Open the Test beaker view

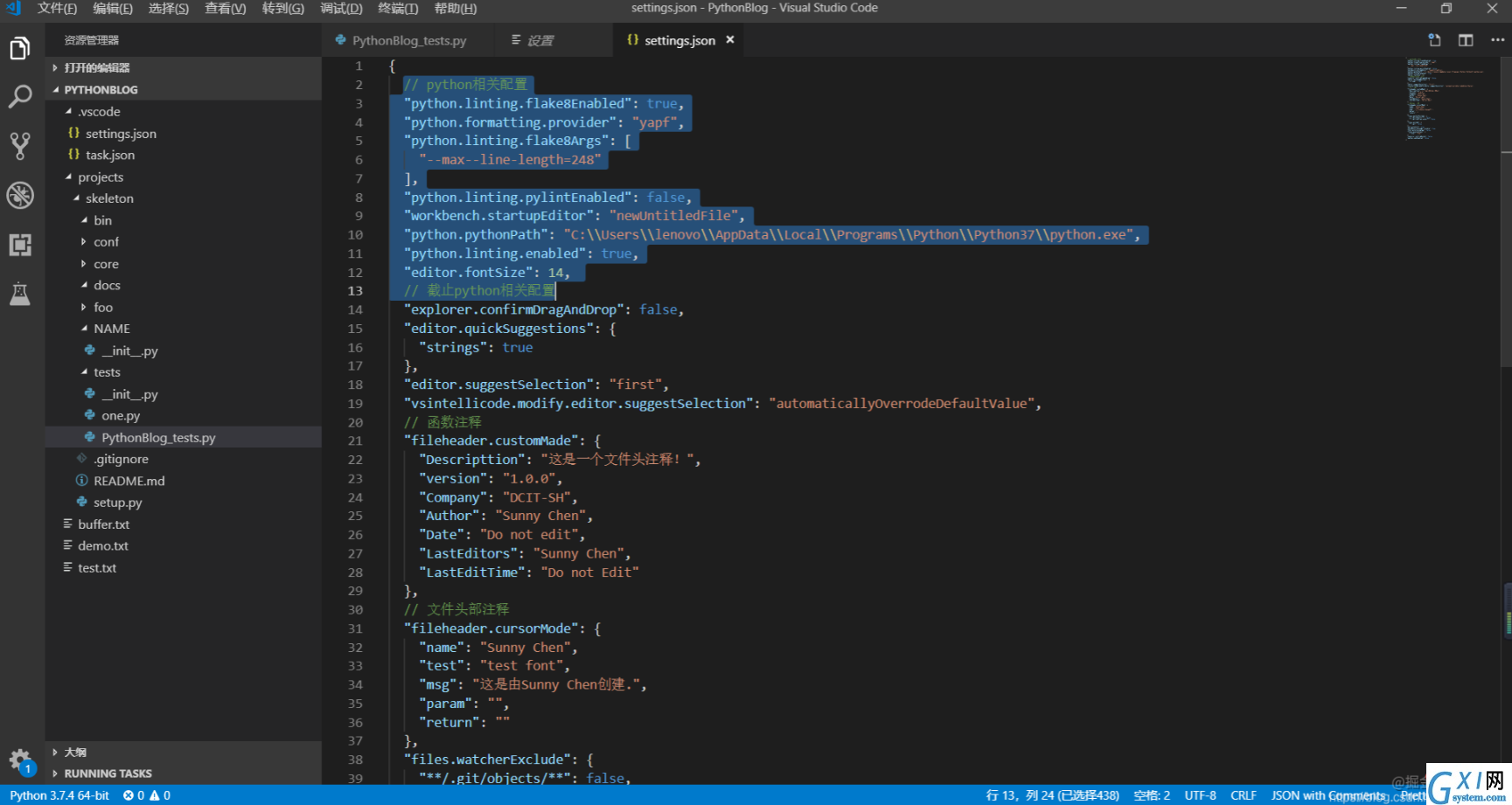pyautogui.click(x=20, y=294)
